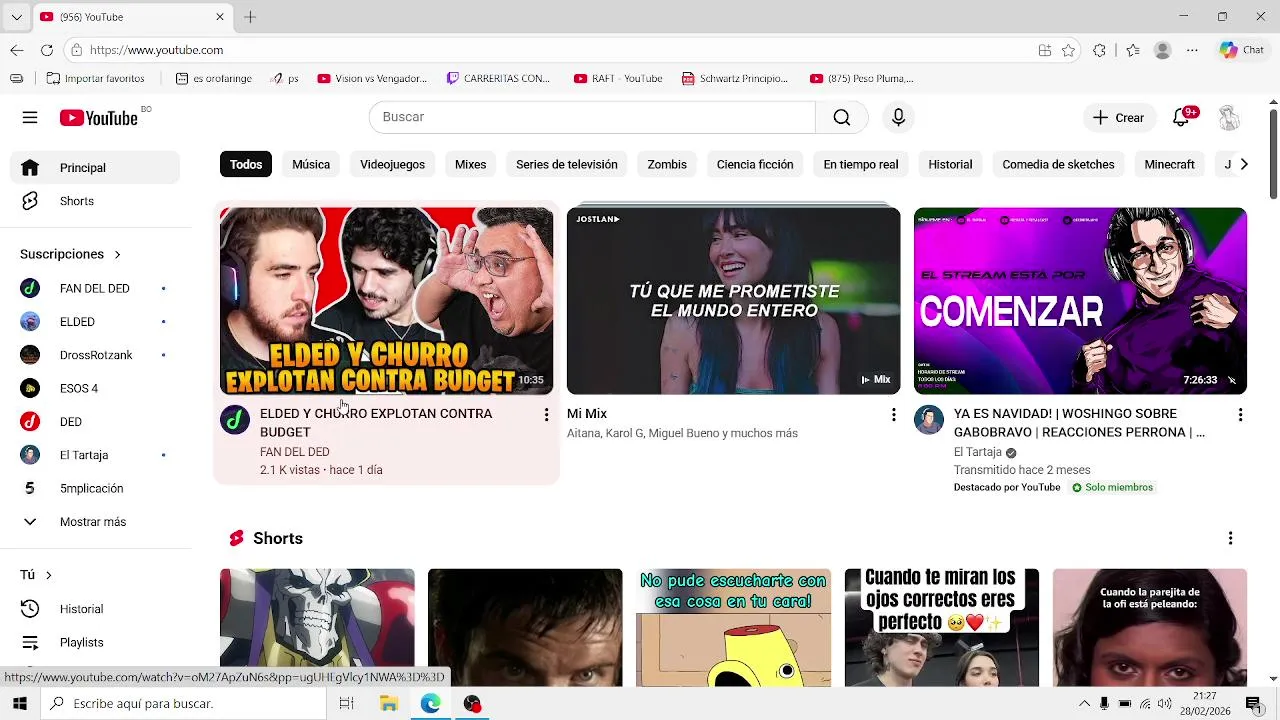Click the browser back arrow
1280x720 pixels.
[x=17, y=50]
